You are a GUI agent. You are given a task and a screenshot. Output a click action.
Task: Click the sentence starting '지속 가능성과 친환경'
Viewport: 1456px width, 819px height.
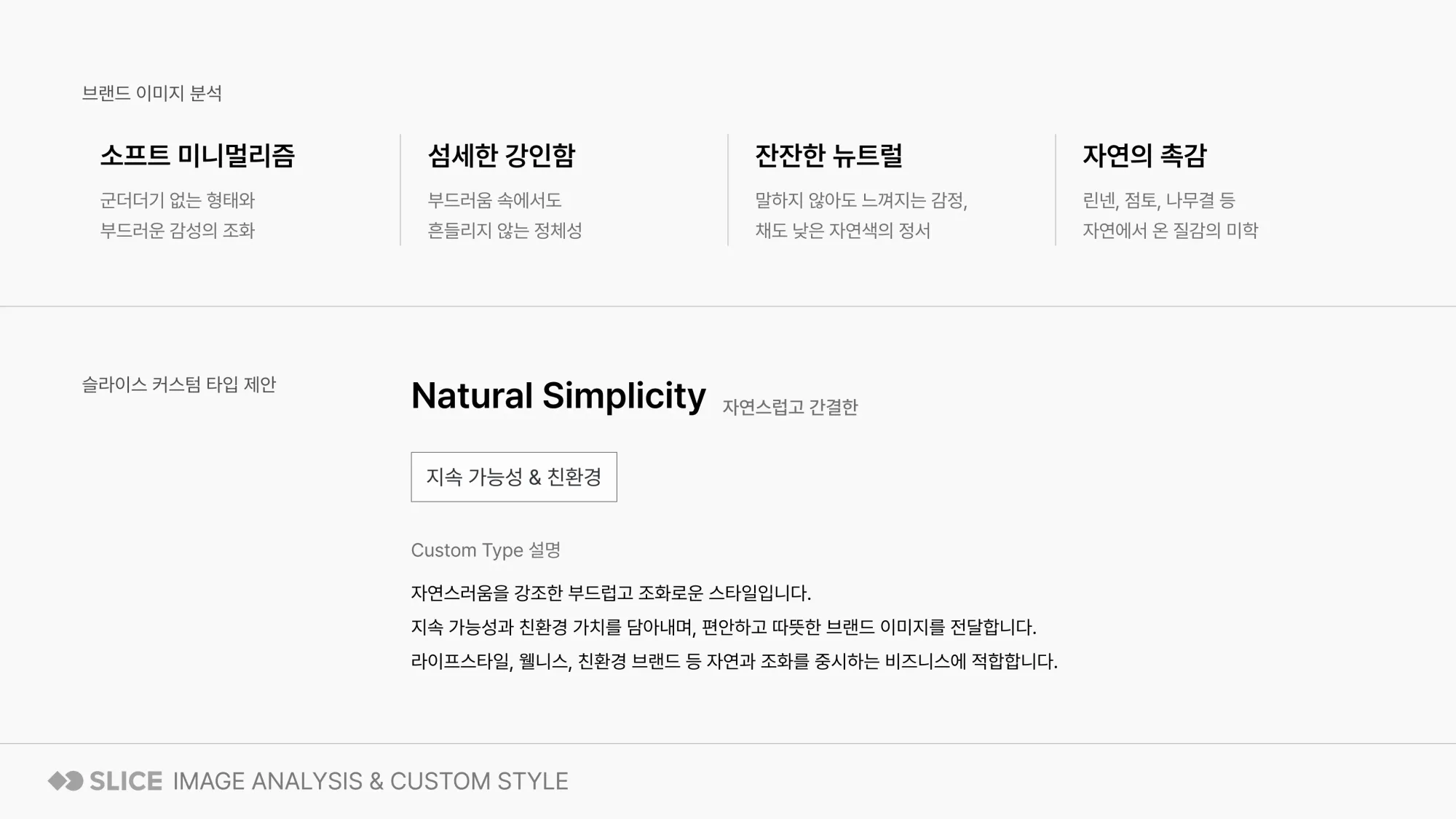[724, 627]
